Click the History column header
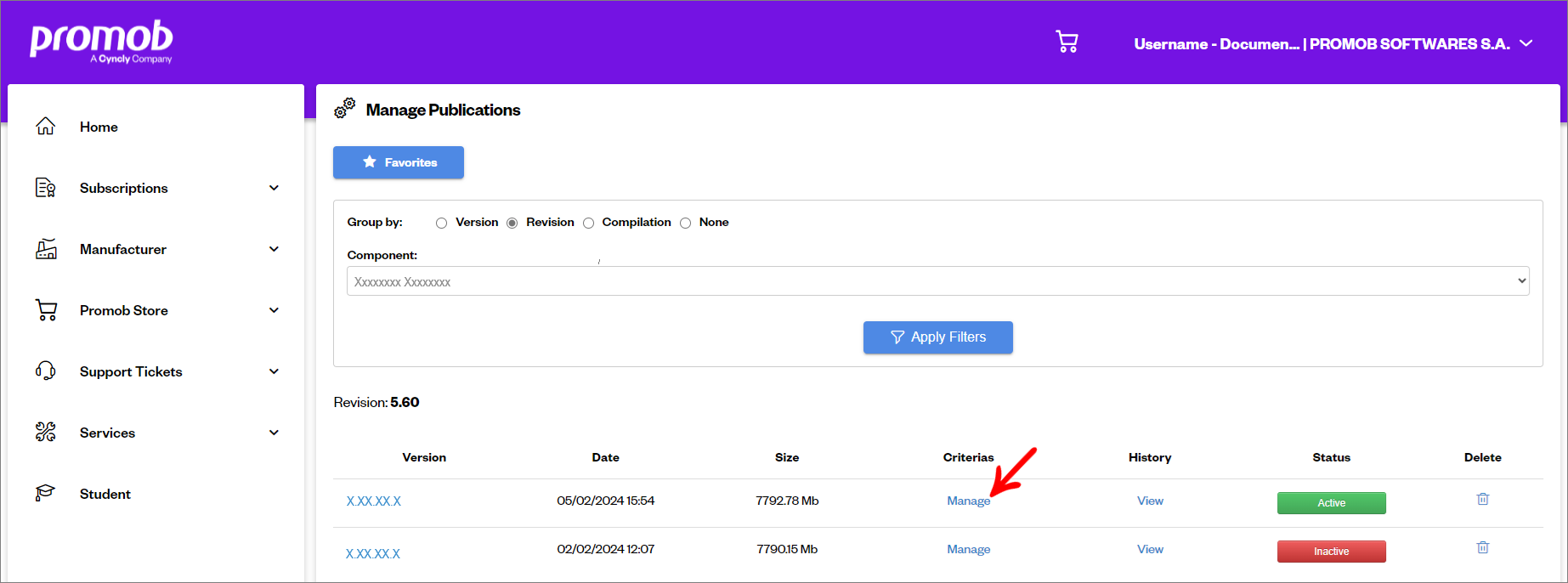Screen dimensions: 1568x583 [x=1150, y=457]
